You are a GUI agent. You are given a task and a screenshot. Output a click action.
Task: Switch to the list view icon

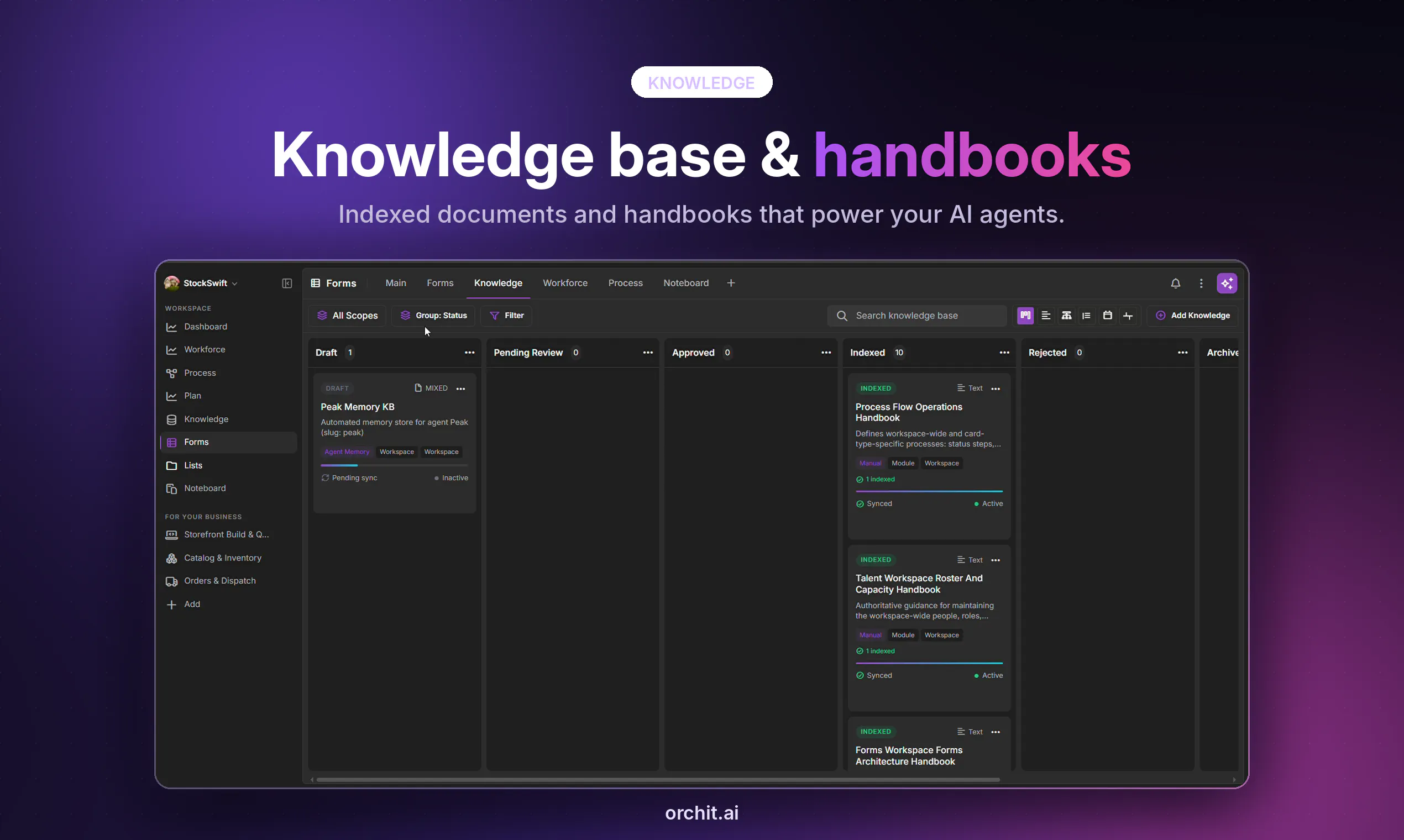coord(1046,316)
